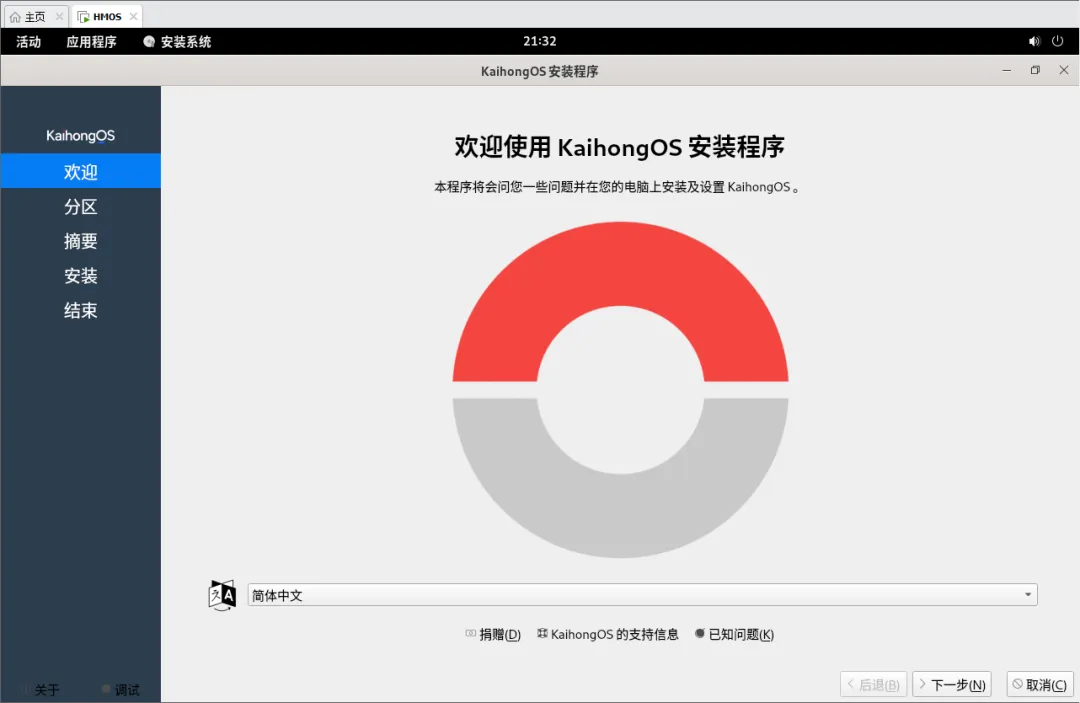1080x703 pixels.
Task: Open 已知问题(K) known issues
Action: click(734, 634)
